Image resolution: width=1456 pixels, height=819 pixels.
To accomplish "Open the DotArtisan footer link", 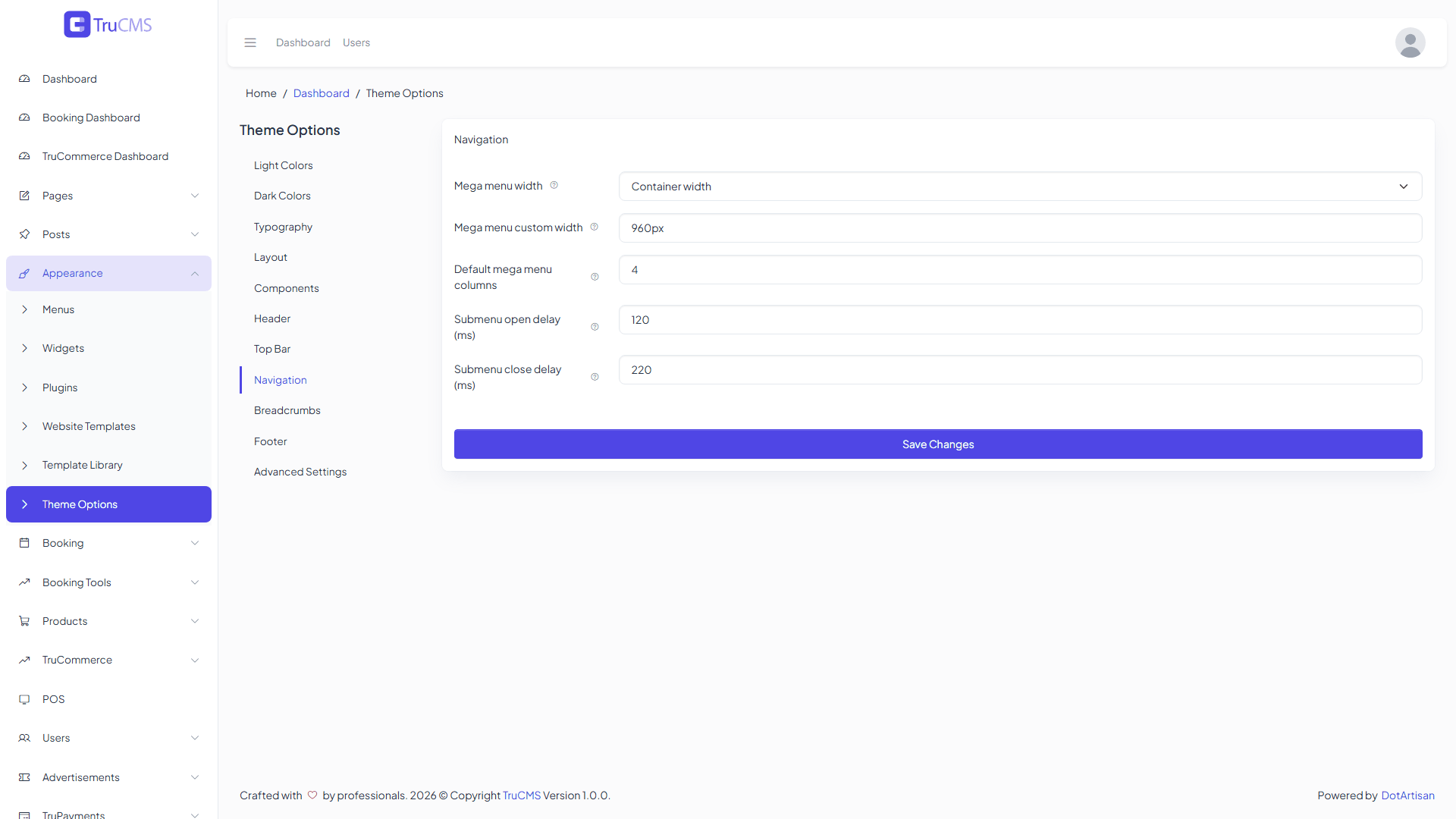I will (x=1407, y=795).
